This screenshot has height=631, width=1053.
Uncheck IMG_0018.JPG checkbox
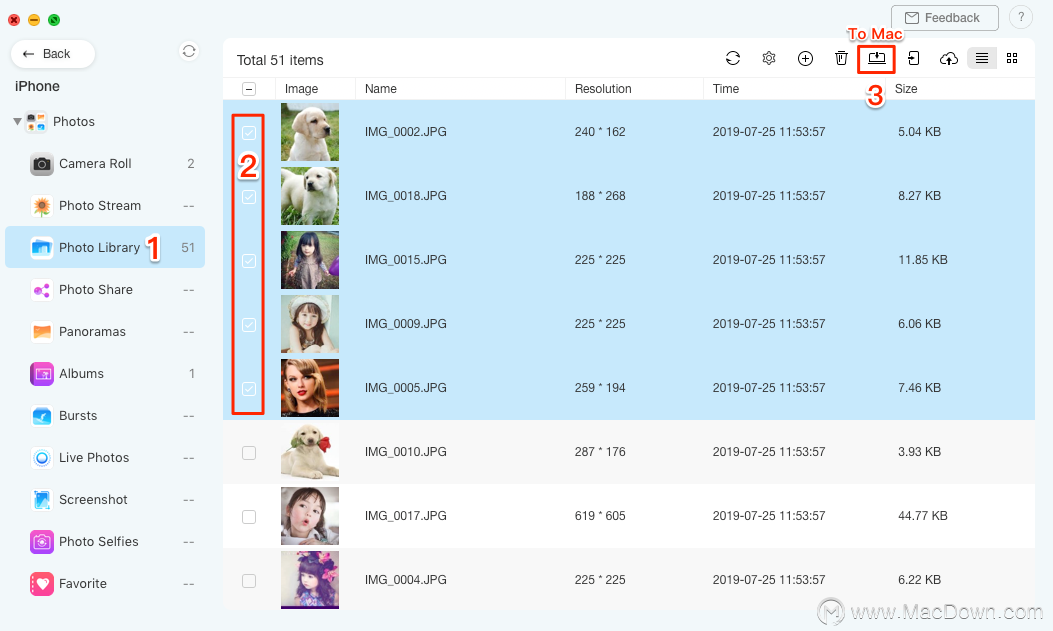(248, 197)
